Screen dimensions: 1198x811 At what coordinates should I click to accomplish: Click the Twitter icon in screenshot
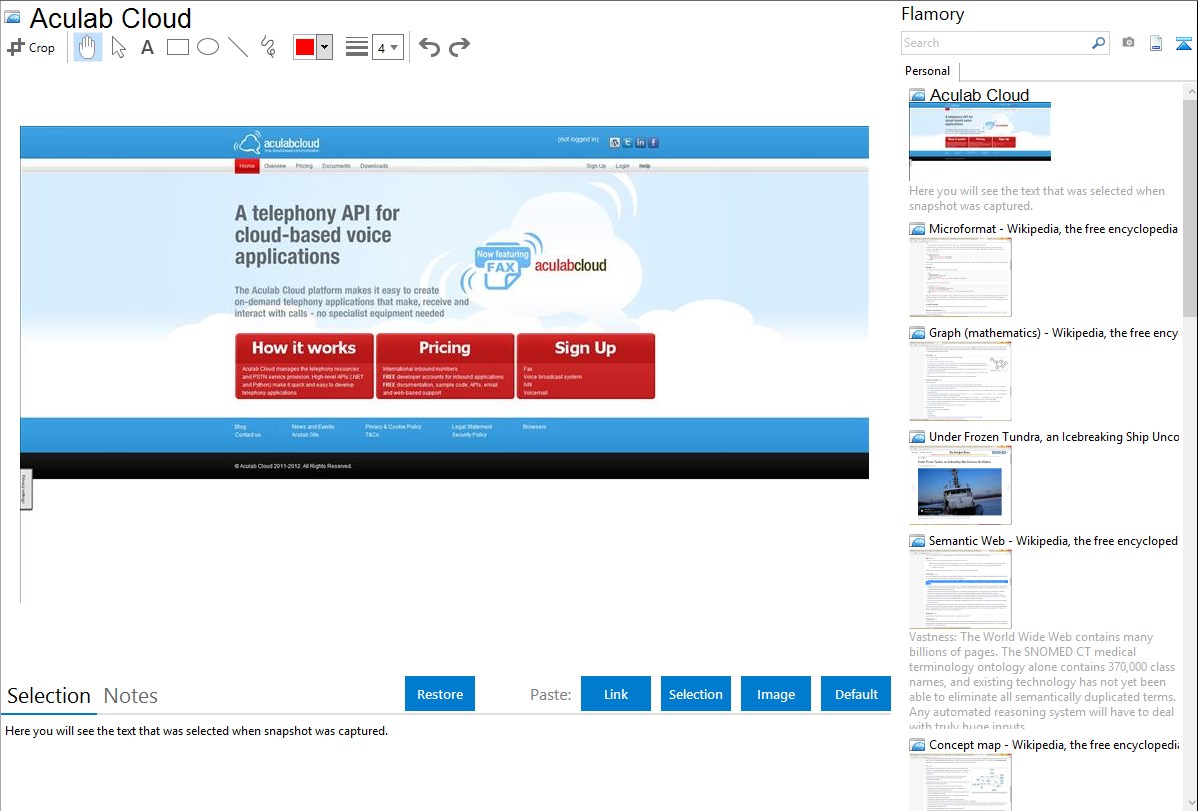[627, 142]
